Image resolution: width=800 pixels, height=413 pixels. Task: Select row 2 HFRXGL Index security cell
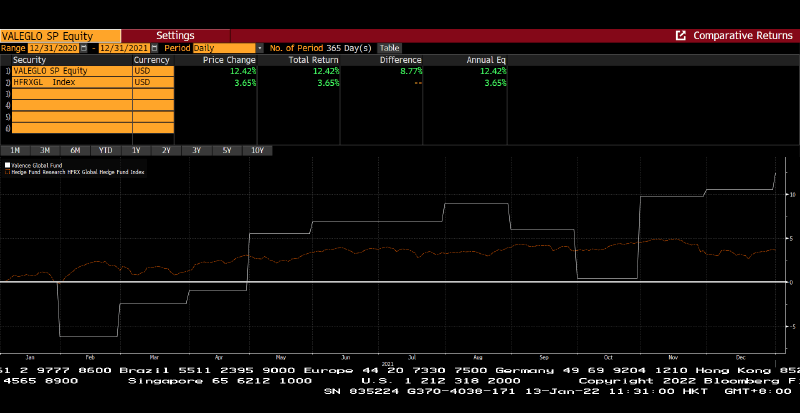pos(72,82)
